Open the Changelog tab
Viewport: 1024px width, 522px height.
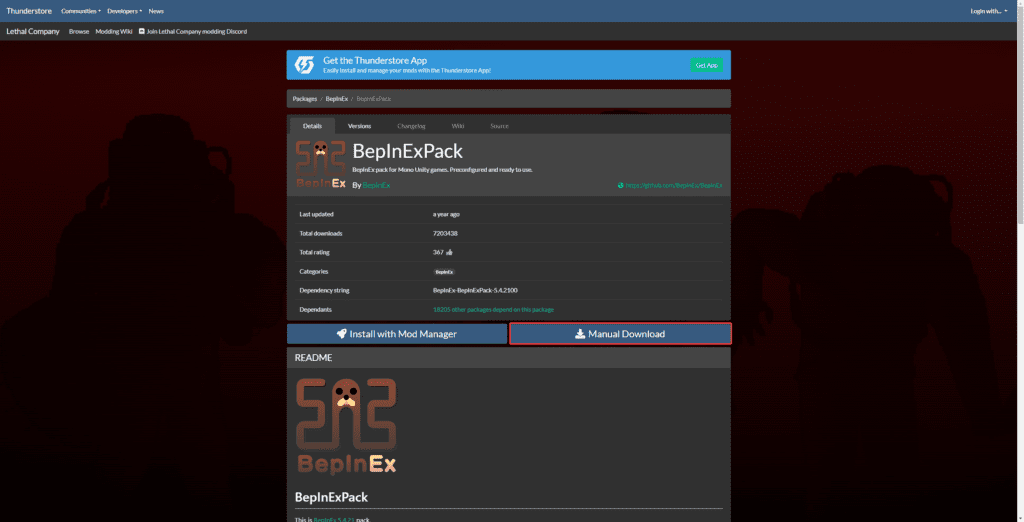[x=411, y=126]
